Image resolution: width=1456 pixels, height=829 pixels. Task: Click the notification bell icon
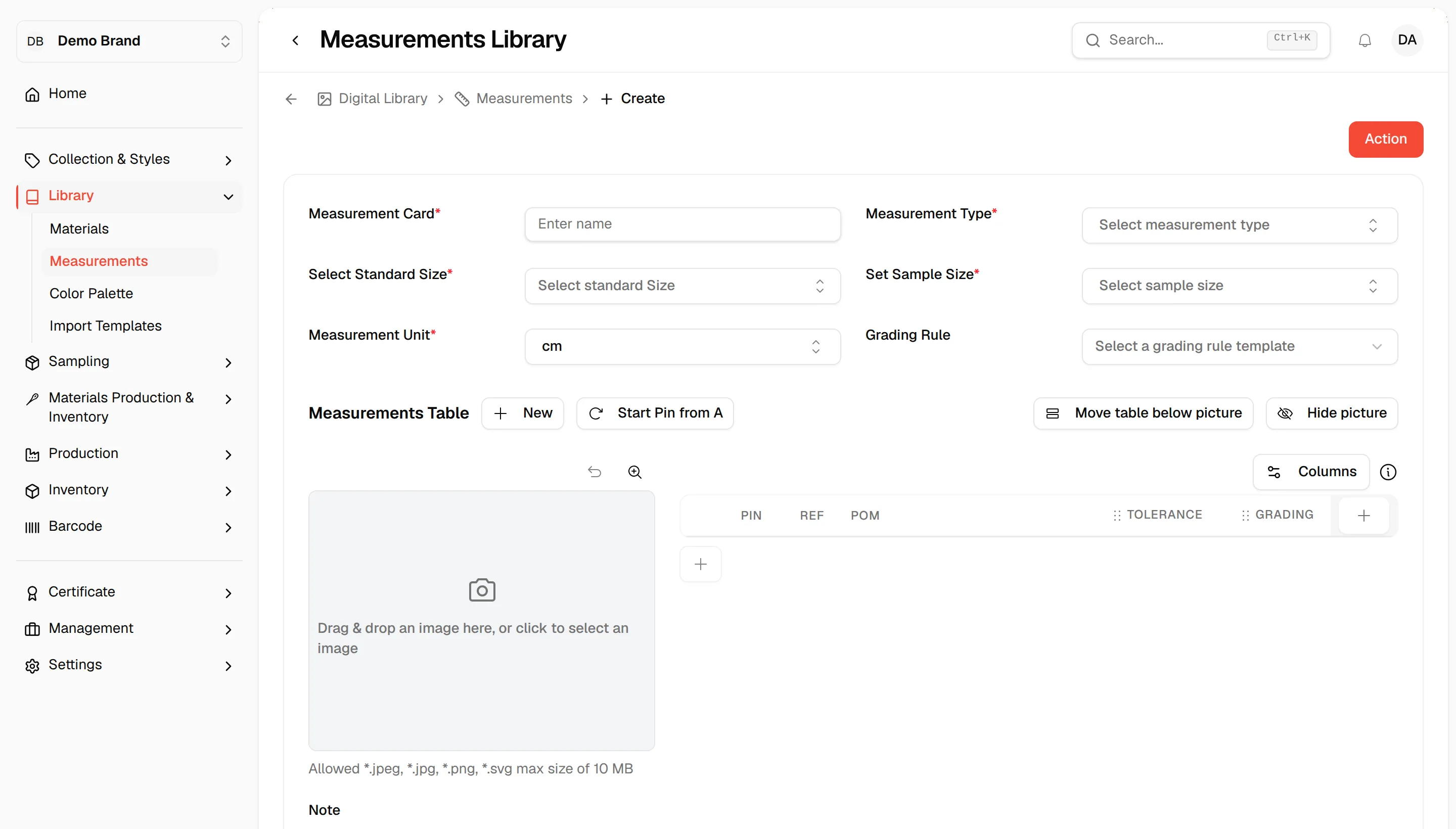[x=1364, y=40]
